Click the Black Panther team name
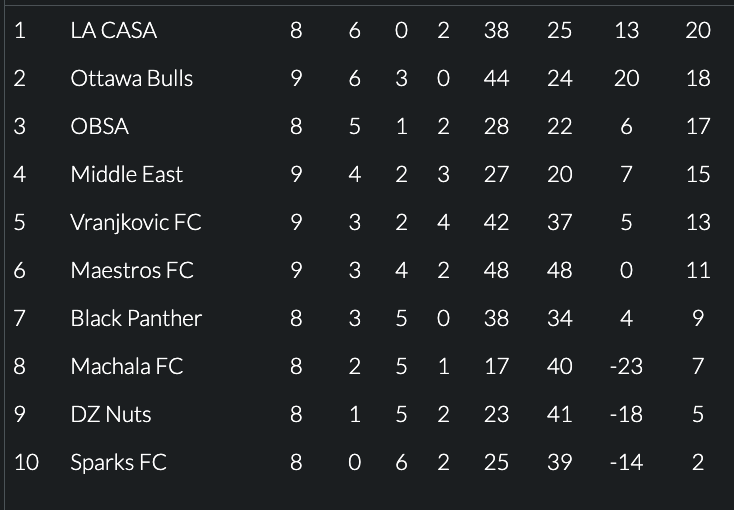This screenshot has height=510, width=734. pos(136,318)
